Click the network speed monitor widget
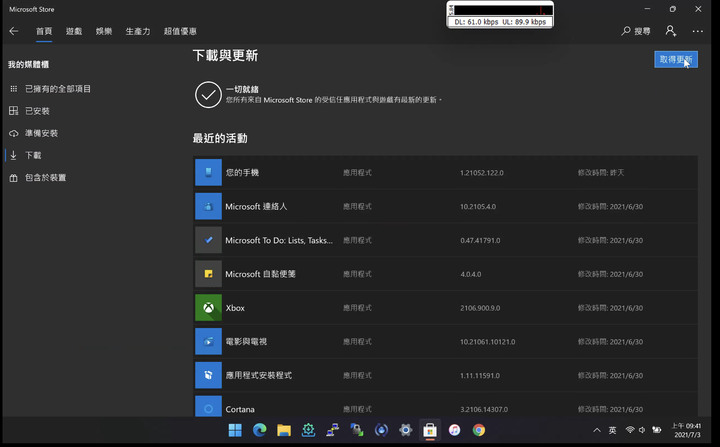Image resolution: width=720 pixels, height=447 pixels. click(500, 15)
